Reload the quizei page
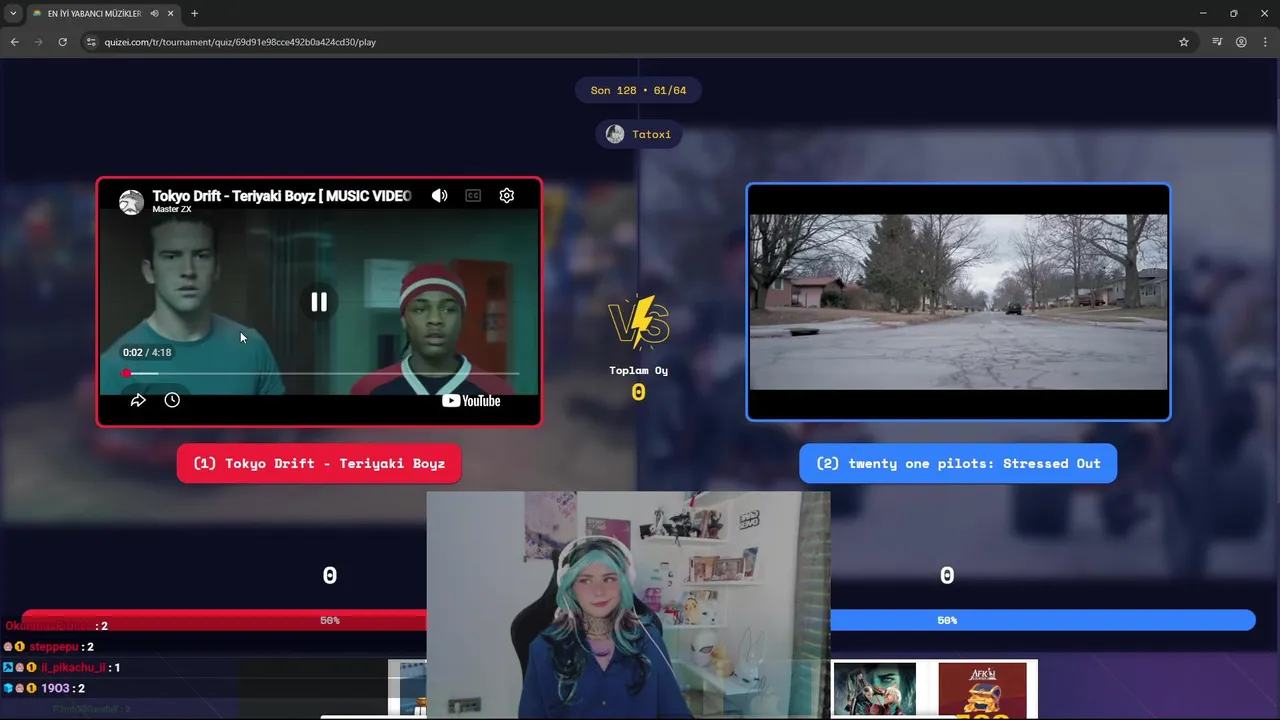Image resolution: width=1280 pixels, height=720 pixels. (x=62, y=42)
